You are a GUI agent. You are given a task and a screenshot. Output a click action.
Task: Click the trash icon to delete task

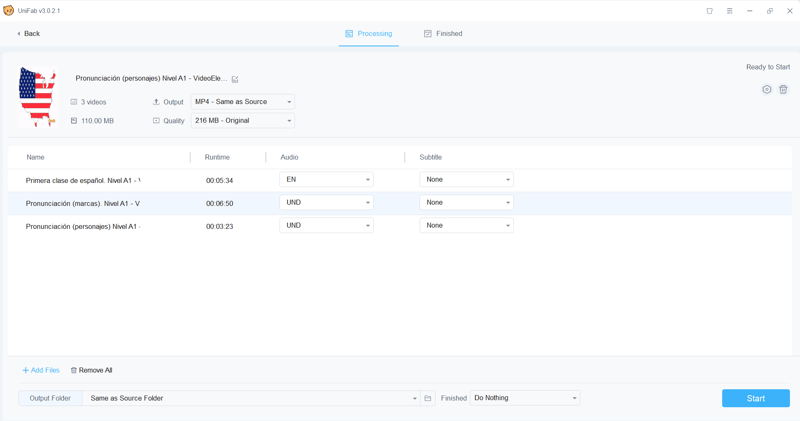tap(783, 90)
